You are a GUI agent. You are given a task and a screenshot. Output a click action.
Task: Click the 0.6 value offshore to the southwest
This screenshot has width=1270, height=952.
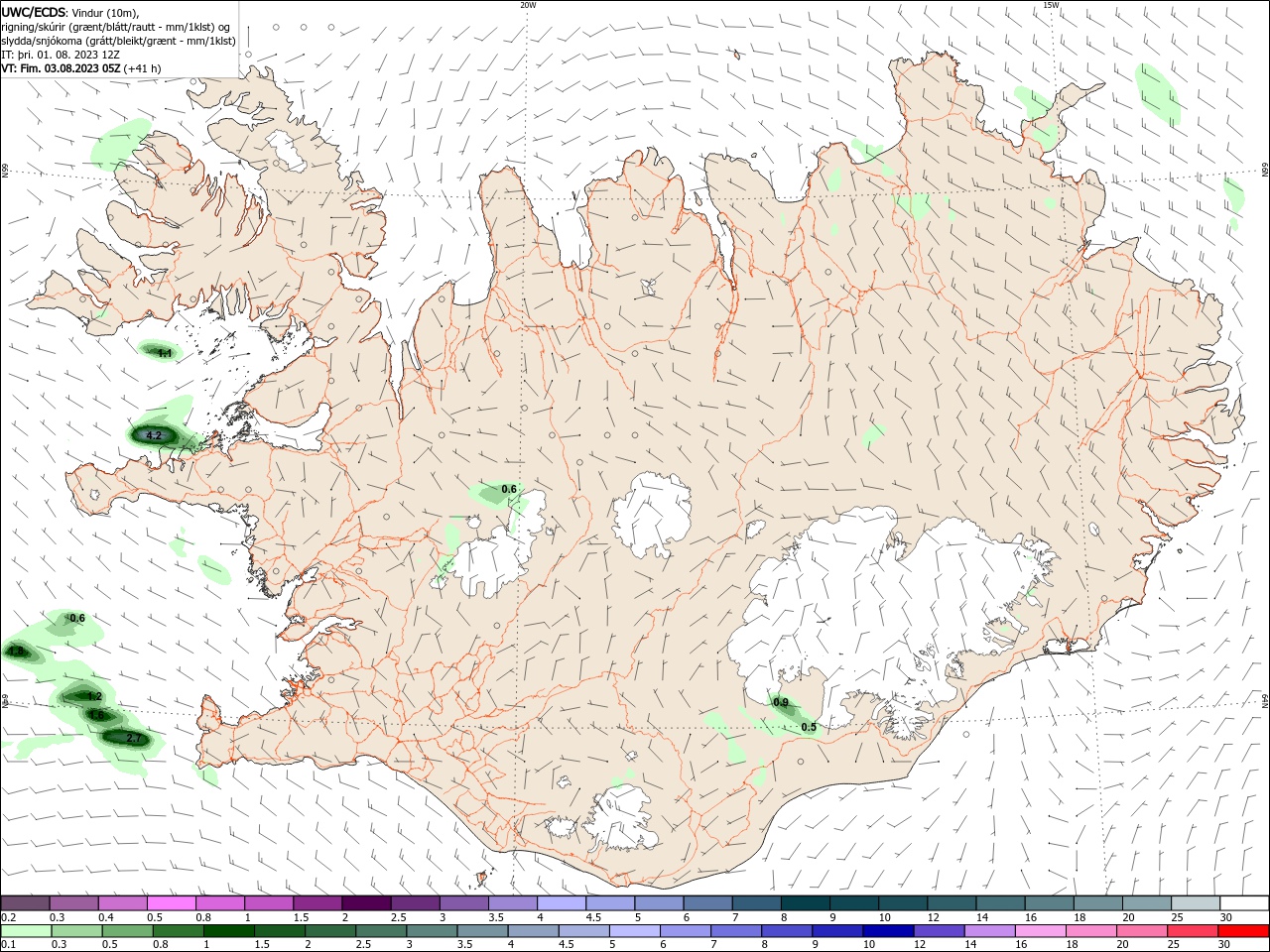click(x=77, y=618)
